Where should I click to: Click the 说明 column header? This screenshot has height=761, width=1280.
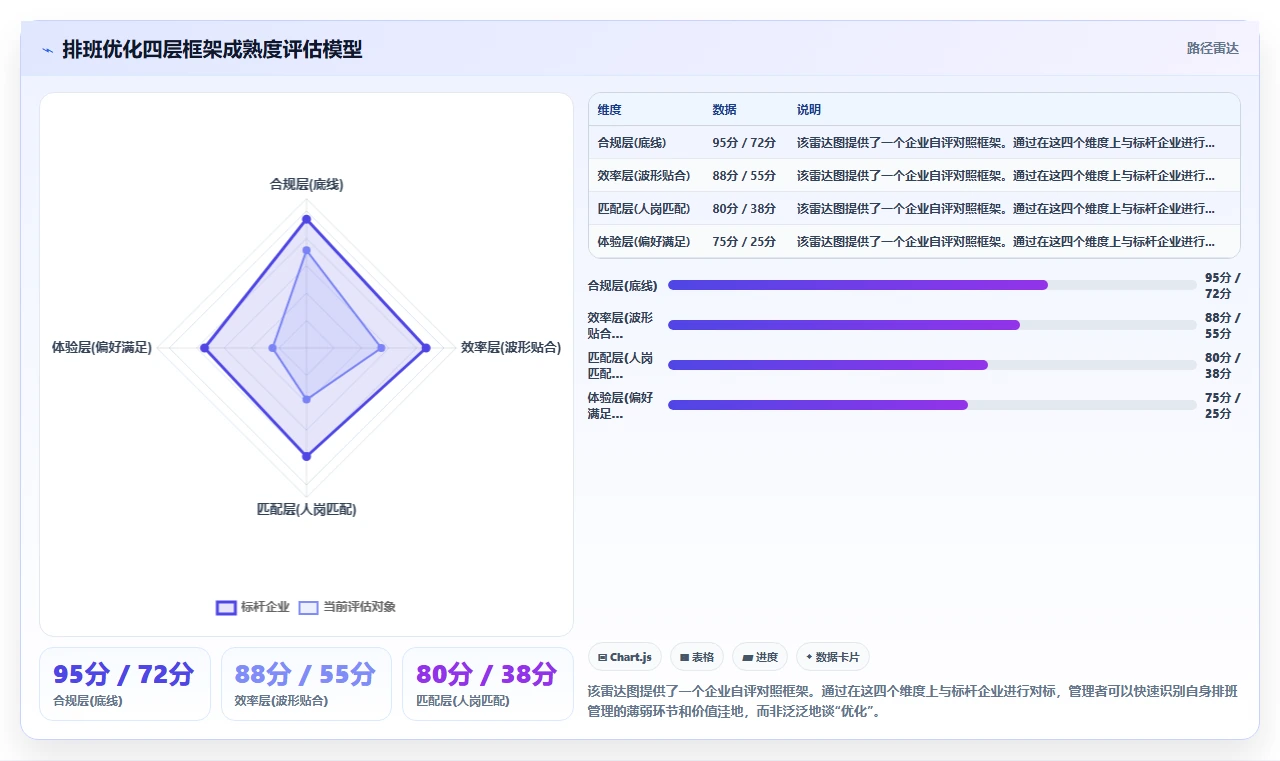pyautogui.click(x=809, y=109)
